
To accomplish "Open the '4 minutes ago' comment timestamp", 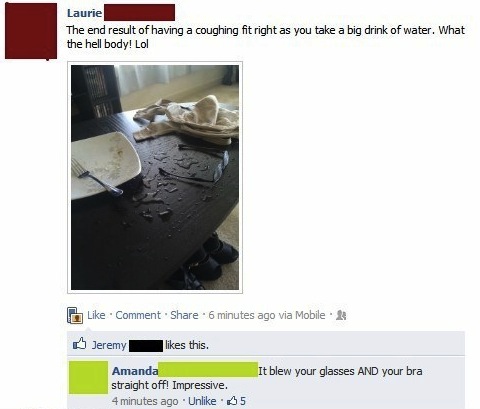I will tap(145, 401).
